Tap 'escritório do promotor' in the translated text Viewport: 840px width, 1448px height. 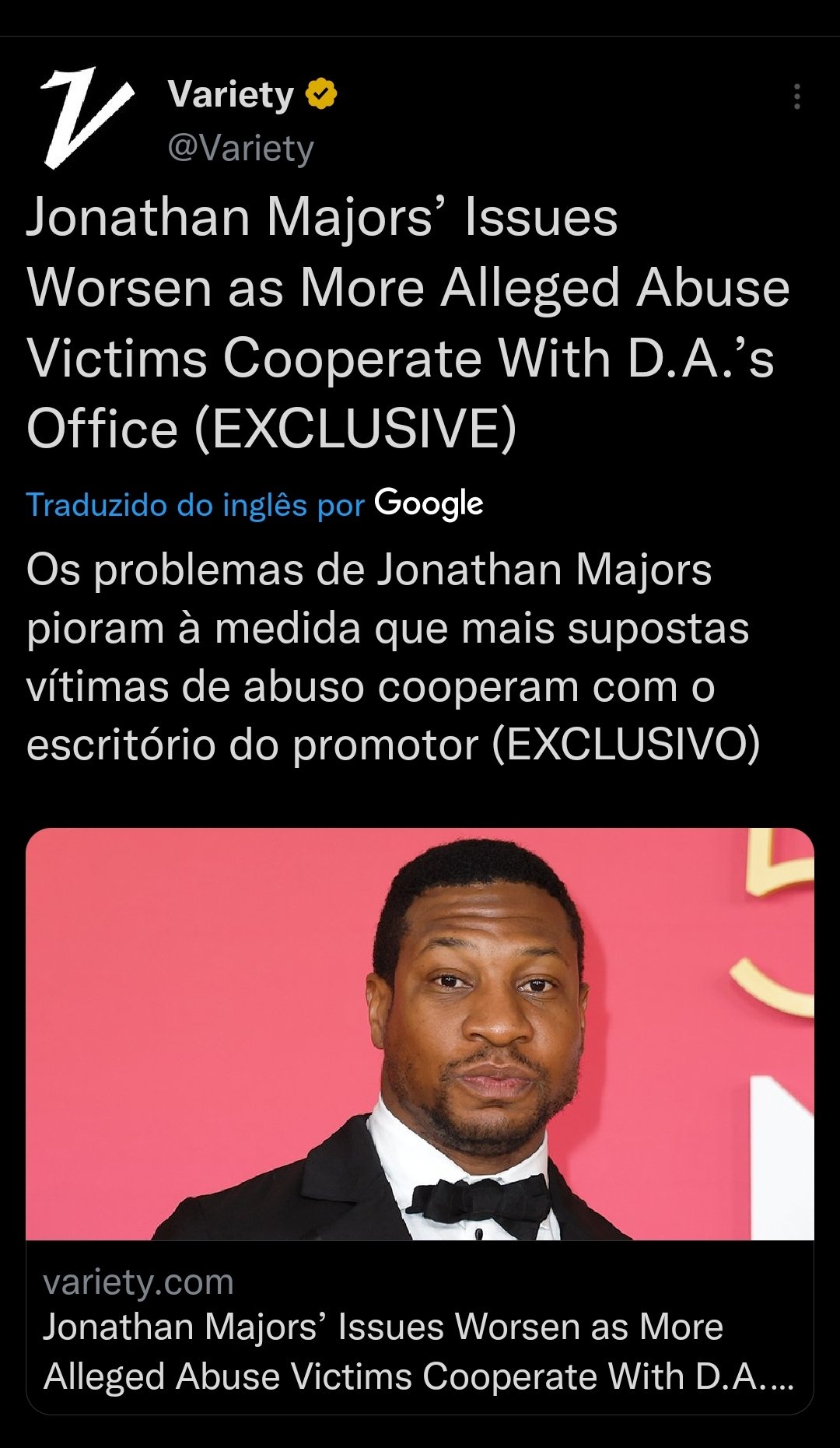252,745
